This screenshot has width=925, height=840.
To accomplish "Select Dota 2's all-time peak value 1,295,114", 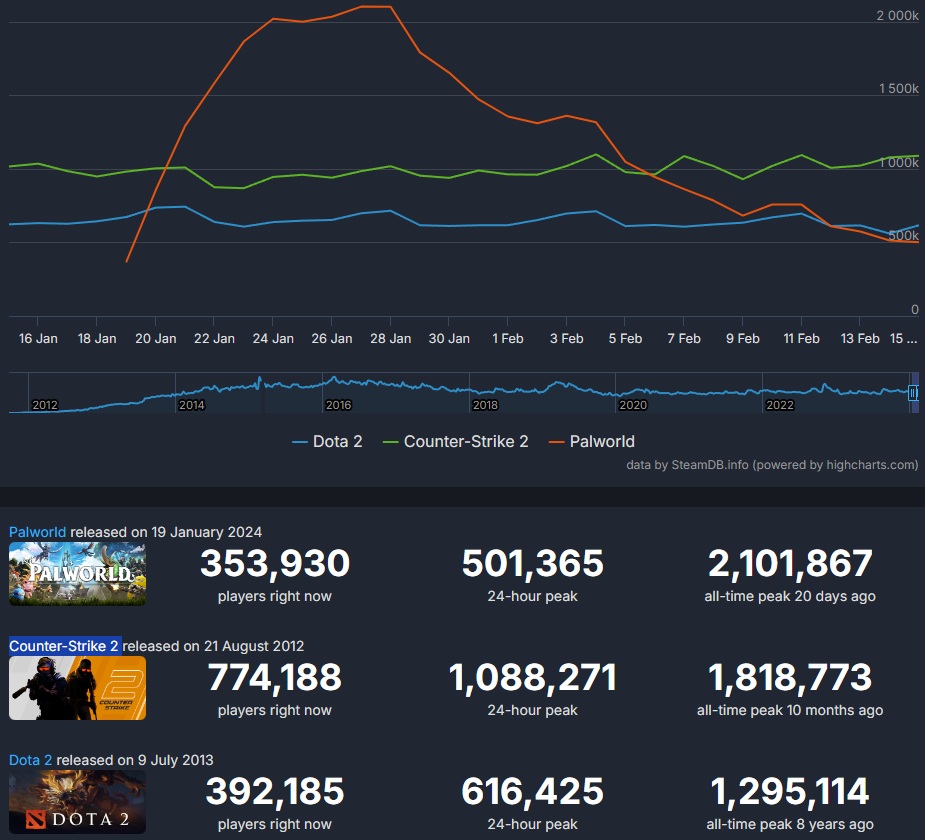I will [x=790, y=790].
